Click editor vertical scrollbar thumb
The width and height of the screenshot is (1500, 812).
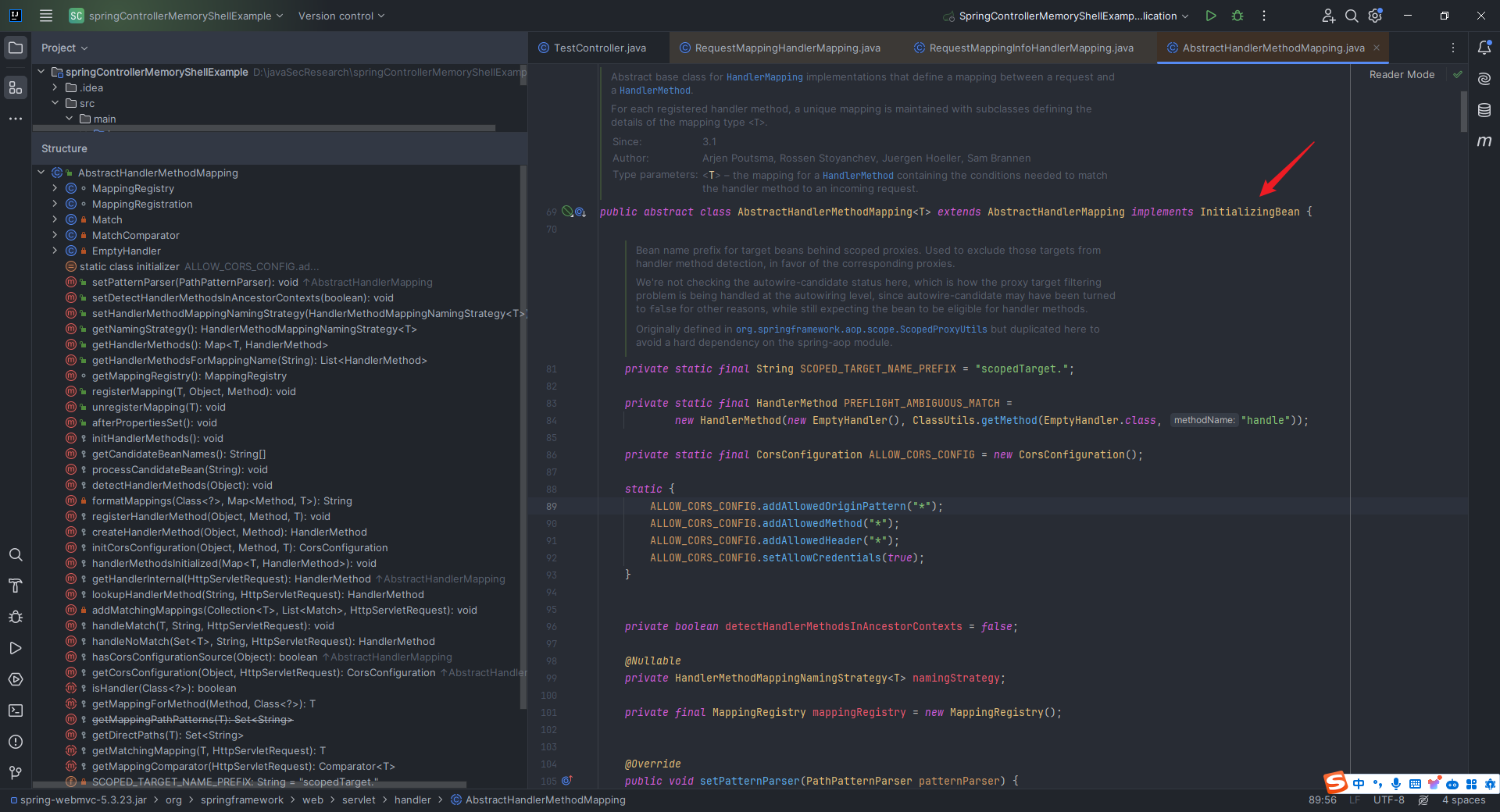point(1463,111)
